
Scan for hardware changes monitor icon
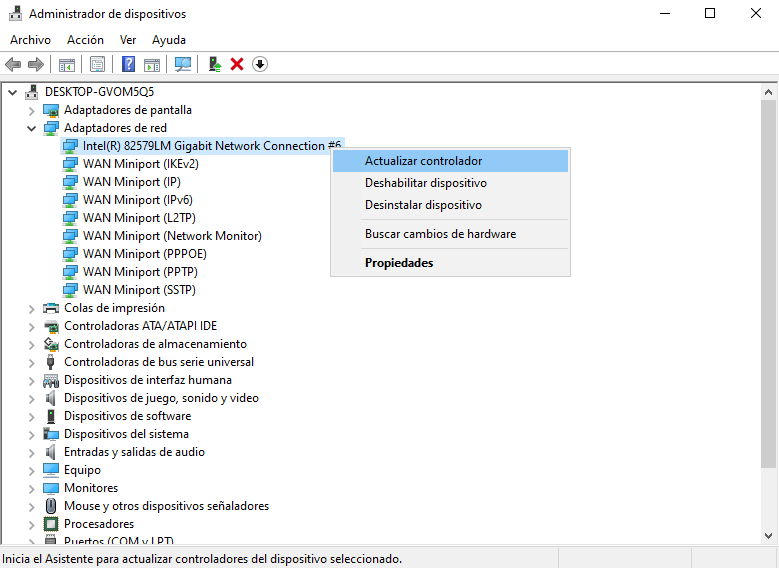pos(183,64)
